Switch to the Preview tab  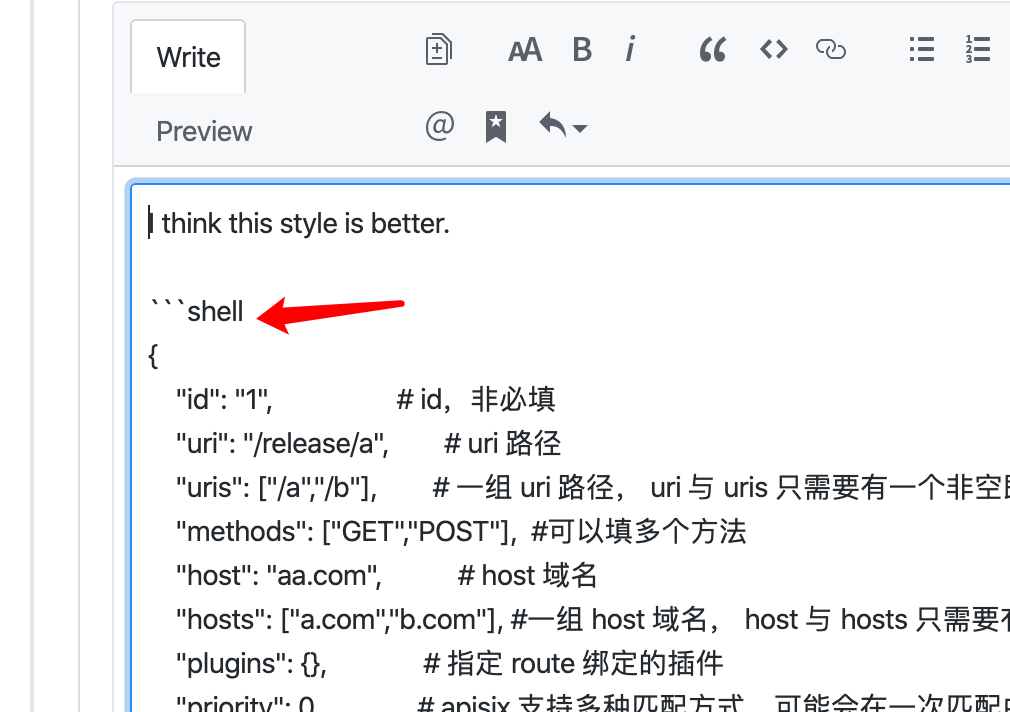[204, 131]
